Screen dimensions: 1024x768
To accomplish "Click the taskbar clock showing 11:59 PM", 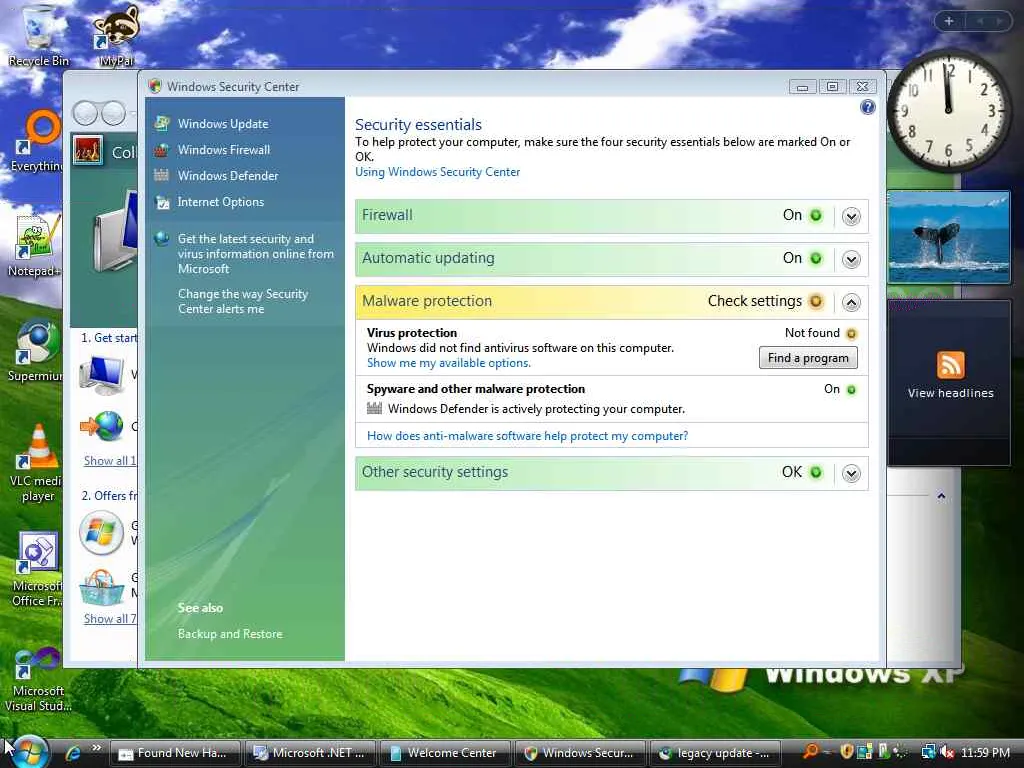I will pyautogui.click(x=985, y=752).
